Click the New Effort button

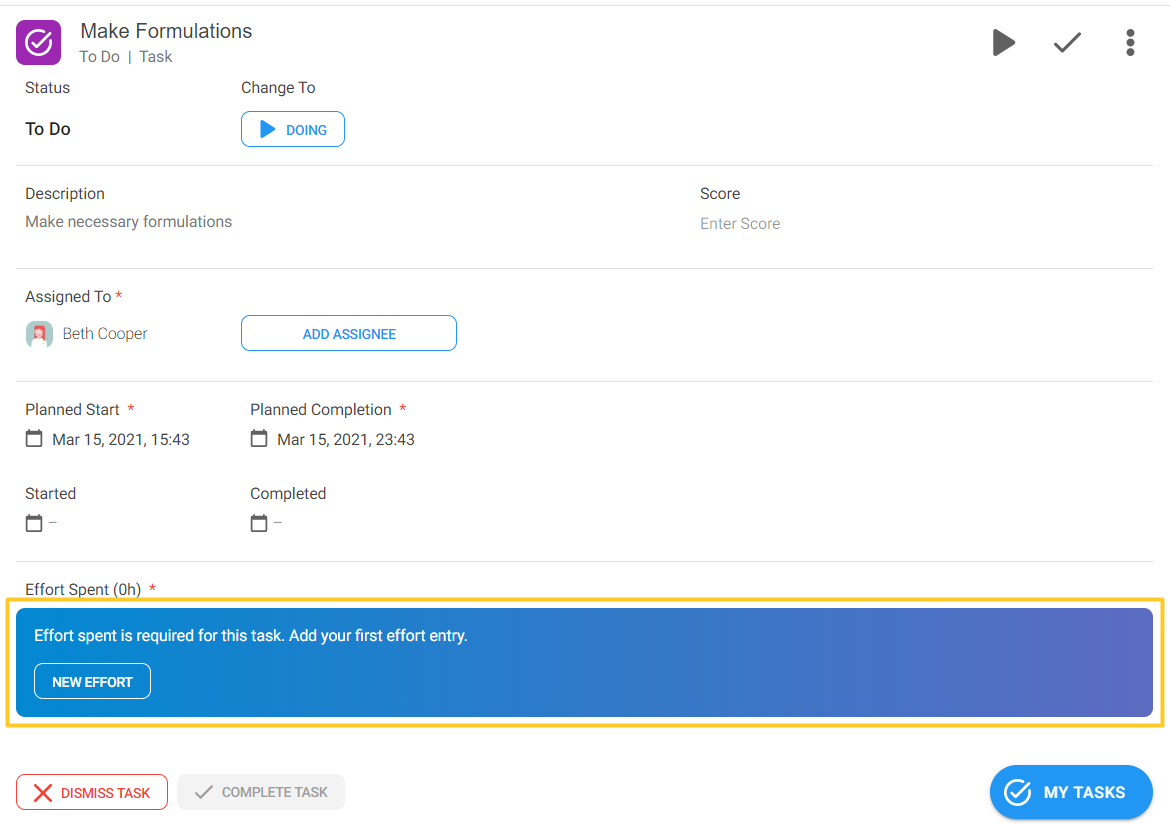[x=93, y=681]
